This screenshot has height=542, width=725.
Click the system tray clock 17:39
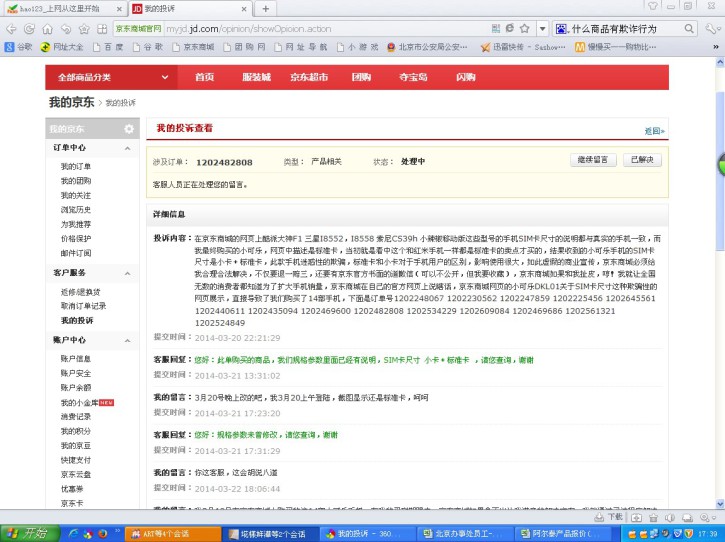point(707,534)
